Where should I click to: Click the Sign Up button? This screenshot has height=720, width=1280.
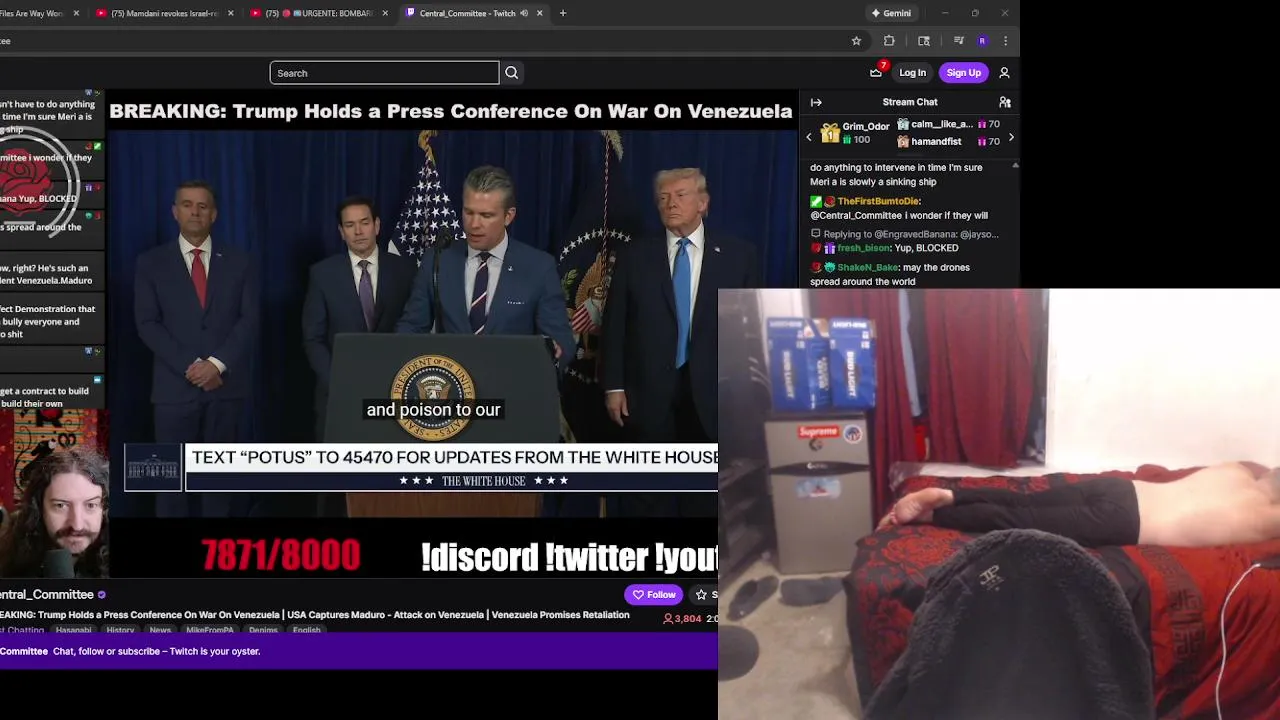[x=964, y=73]
